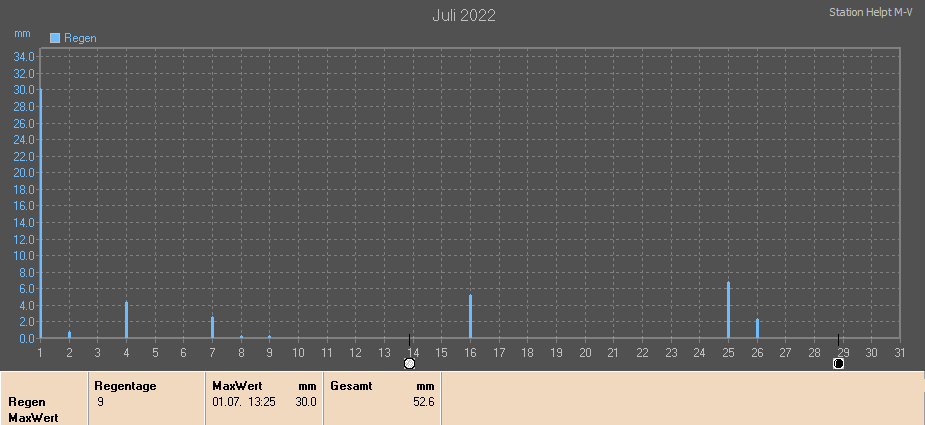Click the Gesamt column header

click(x=351, y=386)
